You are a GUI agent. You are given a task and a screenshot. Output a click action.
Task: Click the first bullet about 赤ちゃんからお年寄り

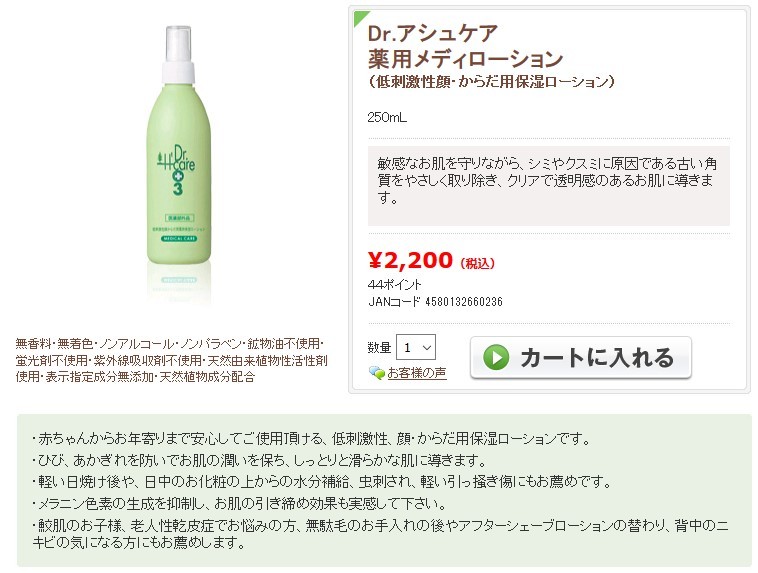[x=312, y=439]
